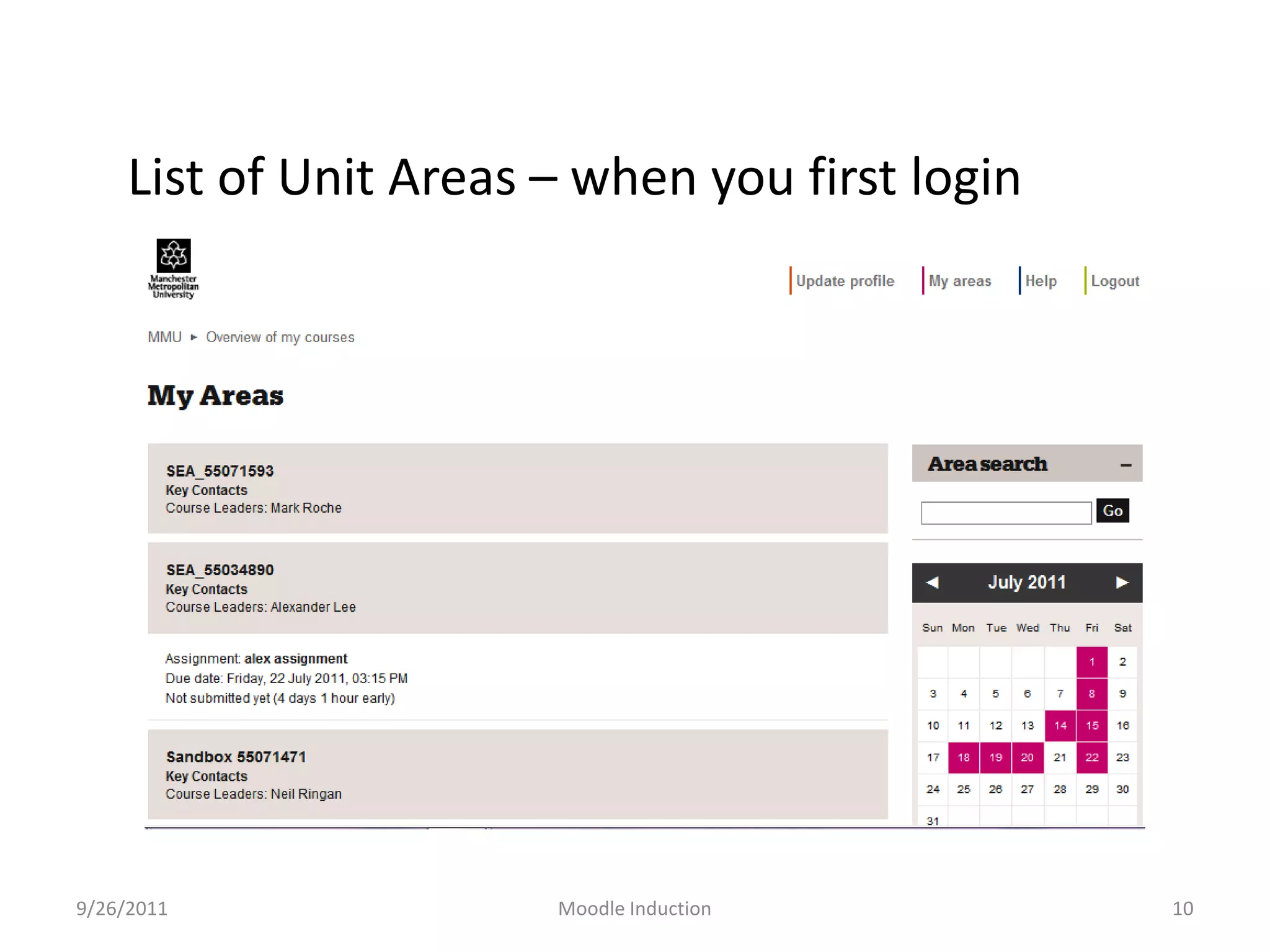
Task: Click the Moodle Induction footer text
Action: pyautogui.click(x=634, y=909)
